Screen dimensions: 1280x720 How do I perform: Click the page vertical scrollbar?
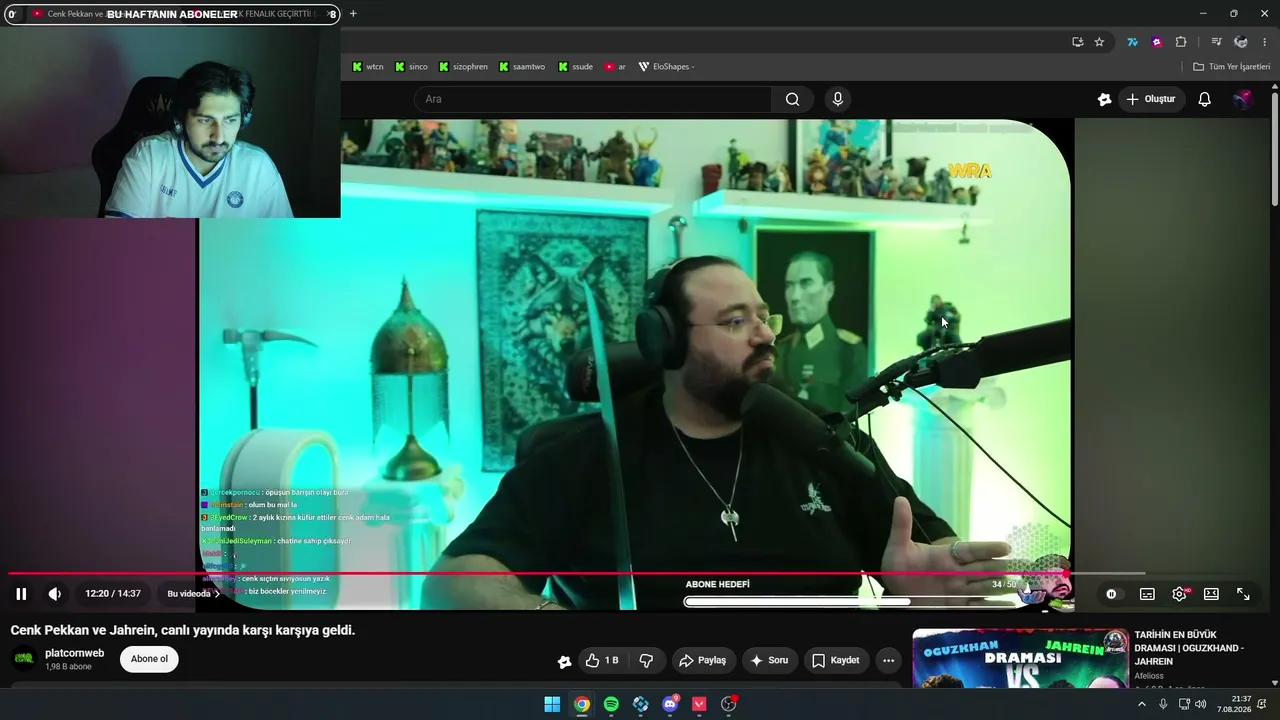pyautogui.click(x=1275, y=150)
